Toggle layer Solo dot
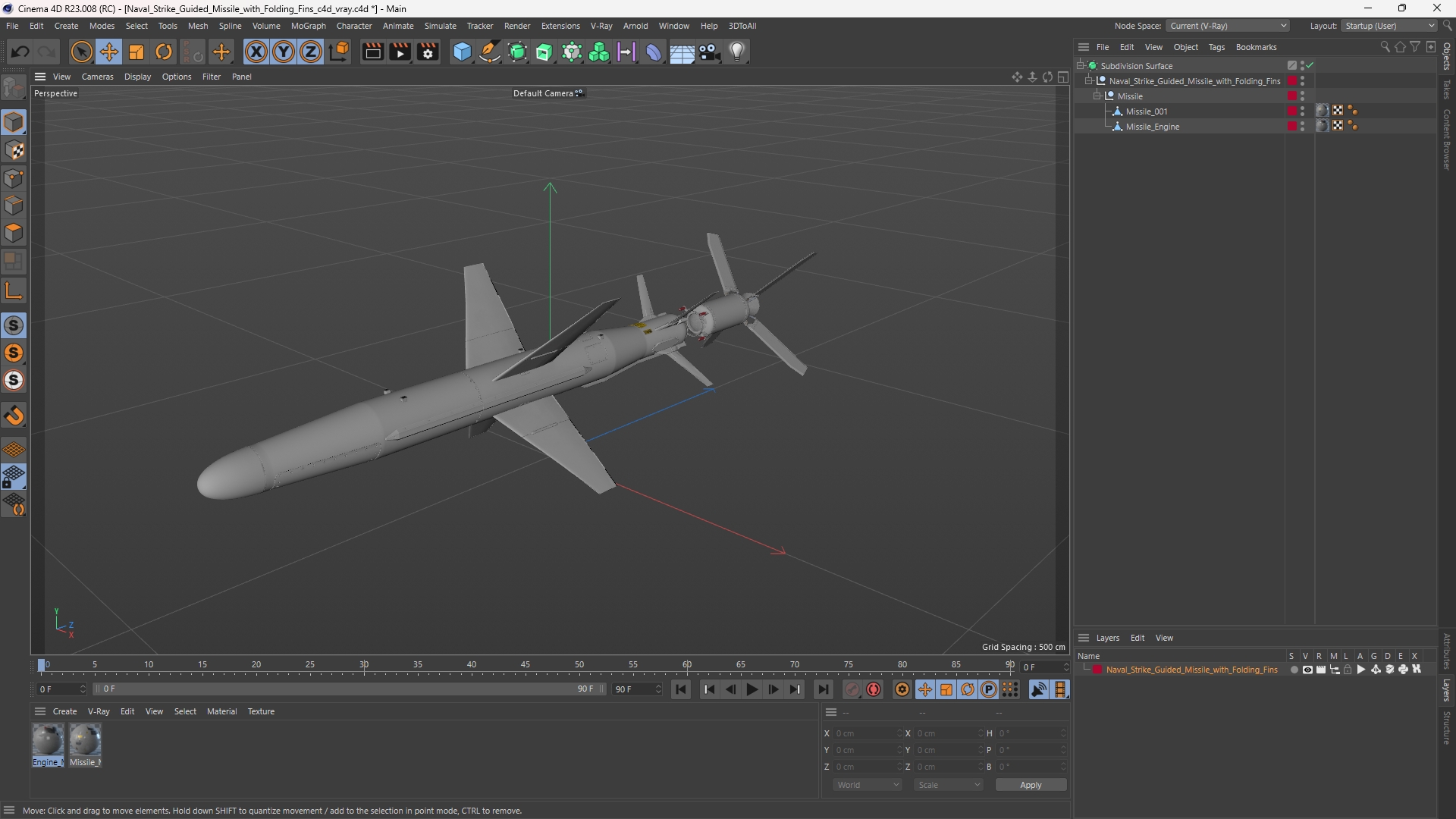Viewport: 1456px width, 819px height. click(x=1294, y=670)
